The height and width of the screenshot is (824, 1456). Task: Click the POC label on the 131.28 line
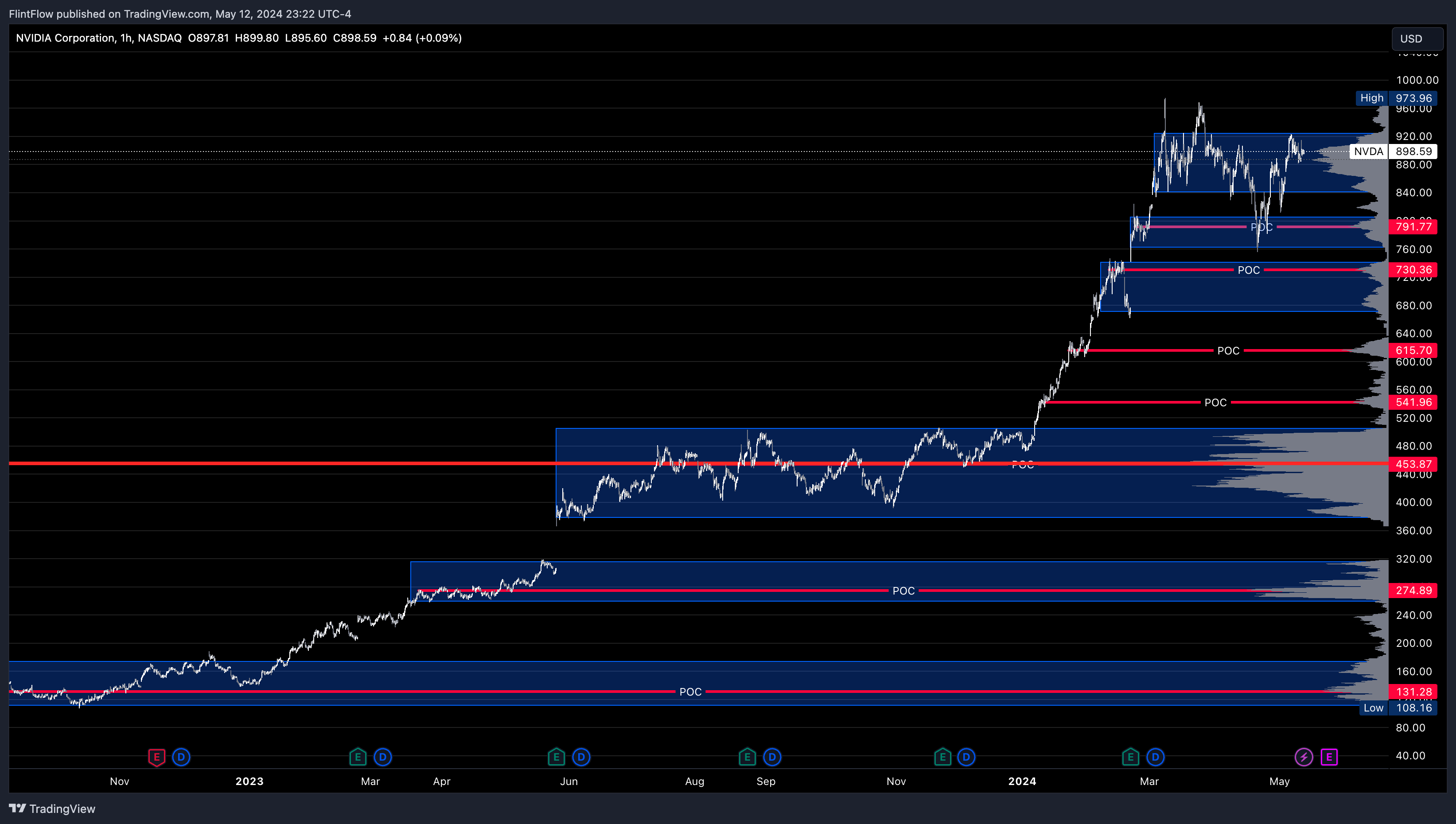click(x=690, y=692)
